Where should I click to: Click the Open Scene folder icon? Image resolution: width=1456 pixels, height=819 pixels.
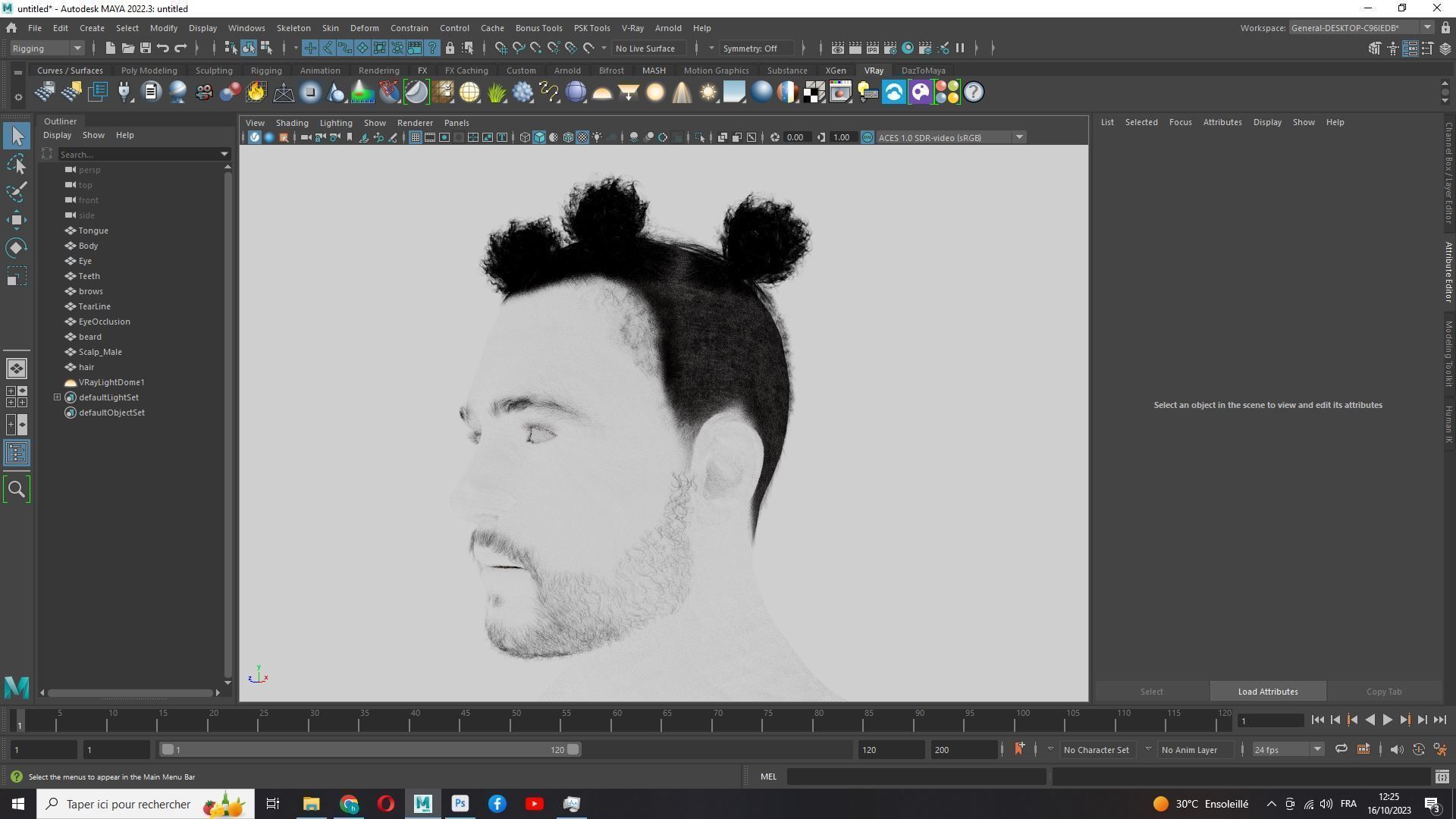[128, 48]
